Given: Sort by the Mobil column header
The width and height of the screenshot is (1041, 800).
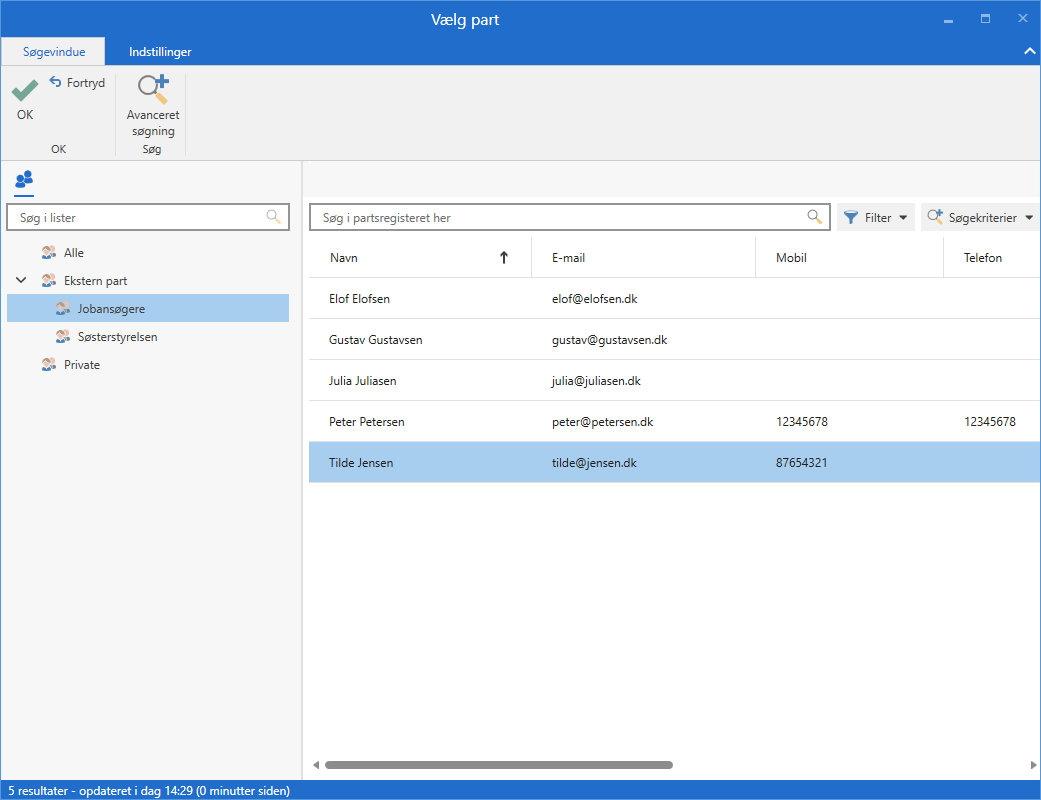Looking at the screenshot, I should [x=849, y=258].
